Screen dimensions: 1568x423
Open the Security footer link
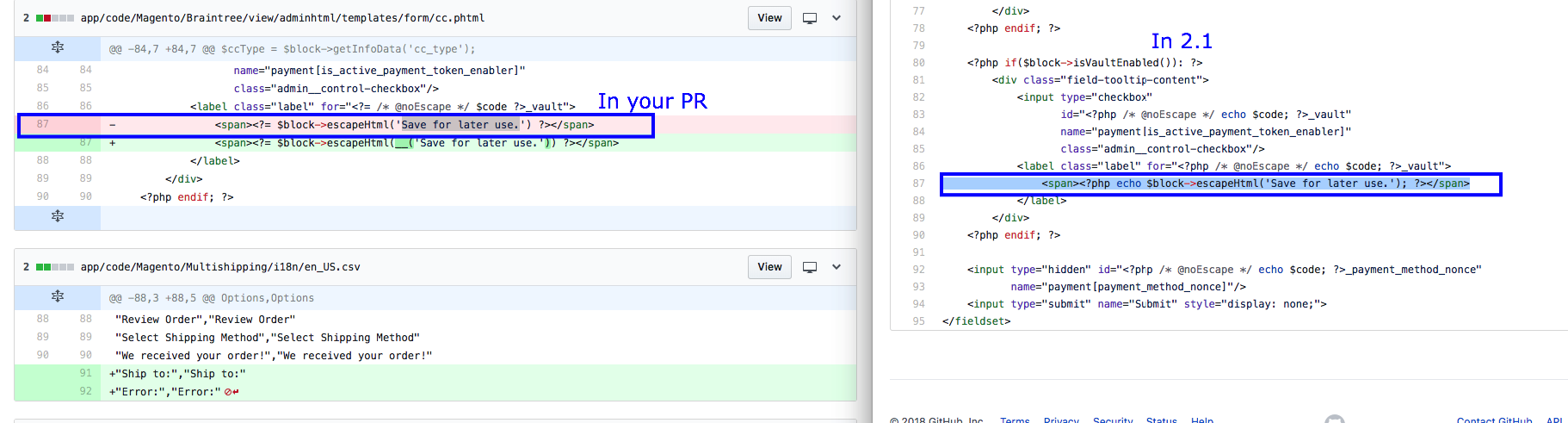(1113, 420)
